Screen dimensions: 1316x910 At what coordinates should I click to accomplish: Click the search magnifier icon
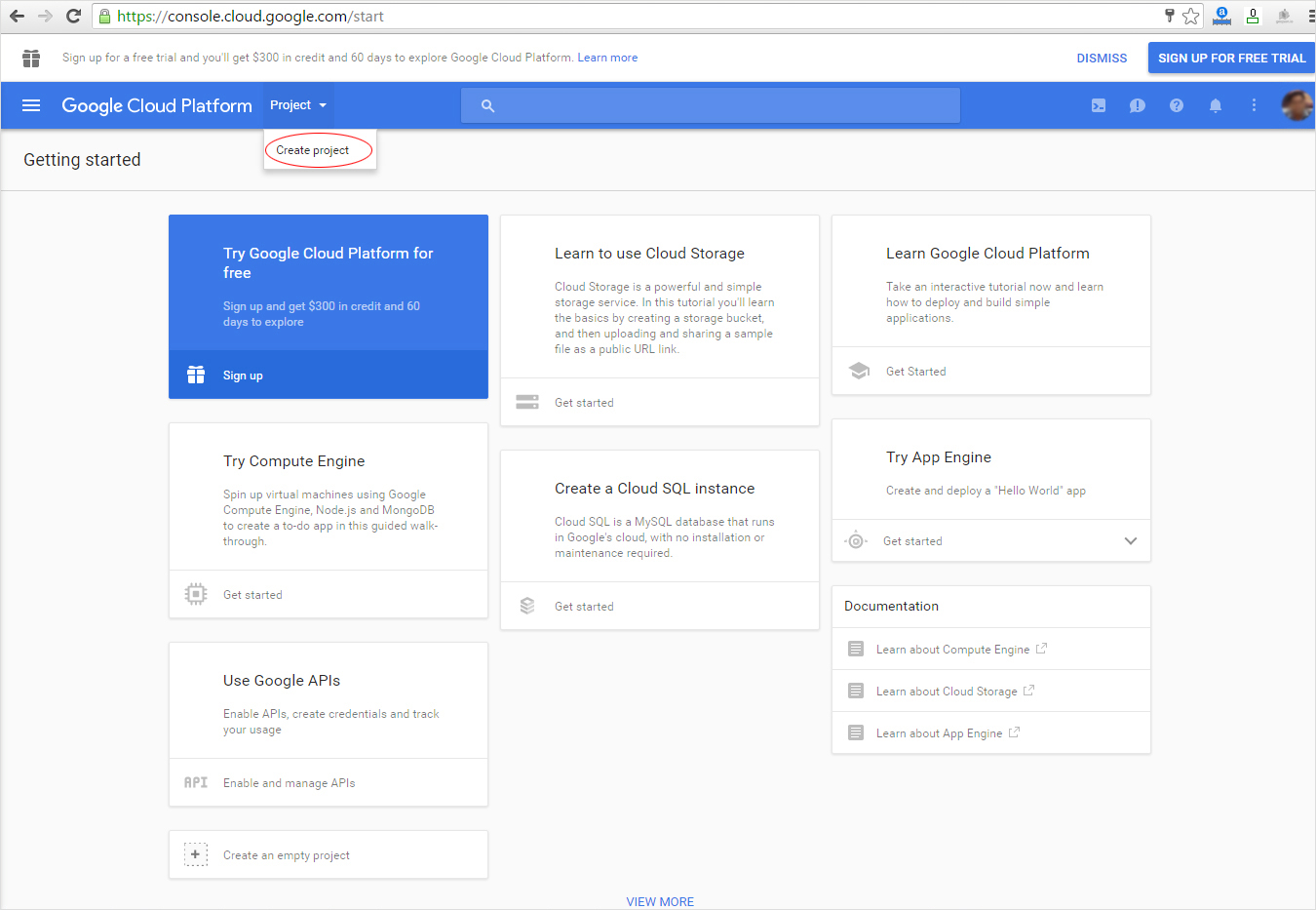click(x=487, y=105)
